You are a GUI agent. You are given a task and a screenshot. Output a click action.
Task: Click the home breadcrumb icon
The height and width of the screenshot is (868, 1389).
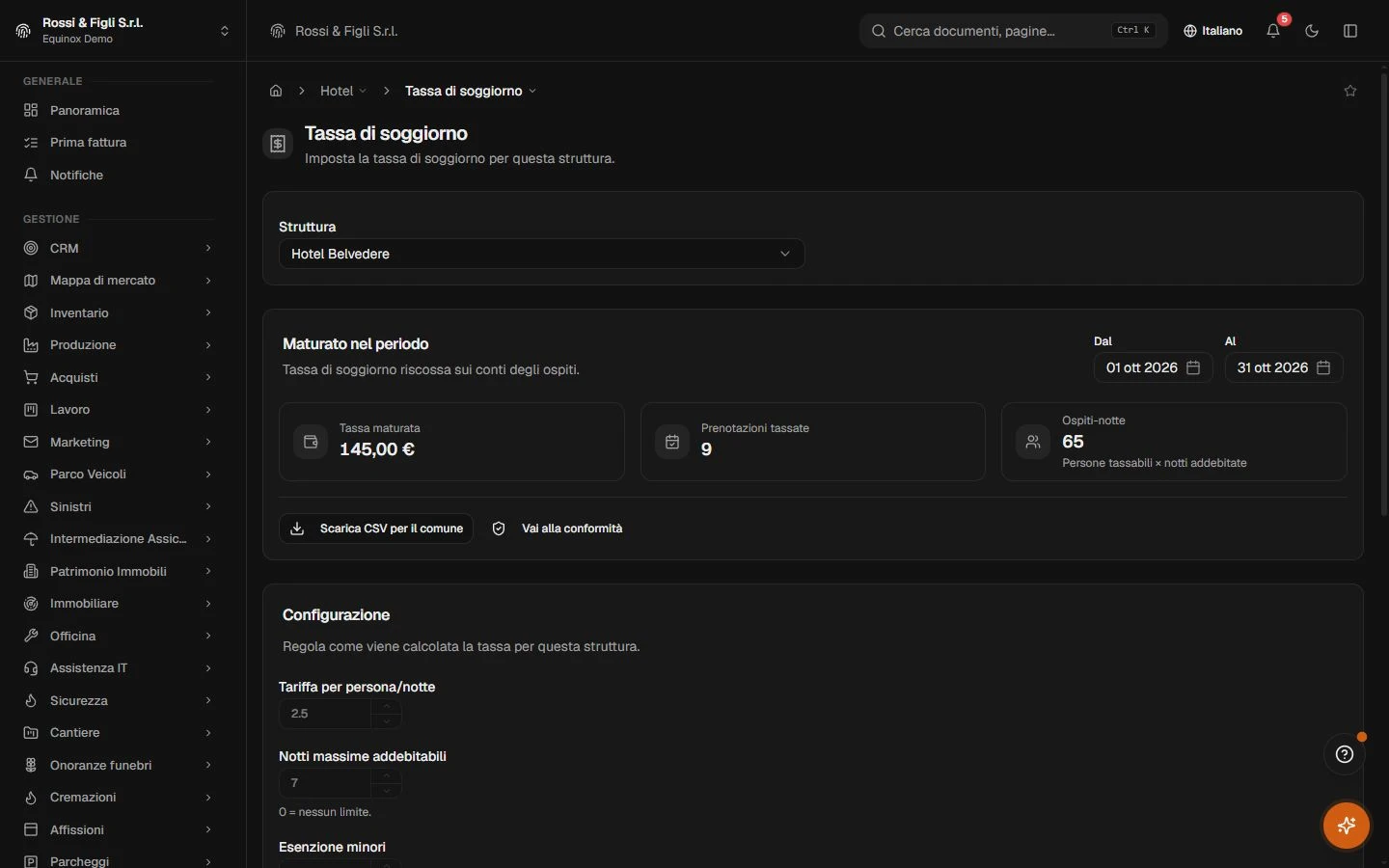[276, 91]
